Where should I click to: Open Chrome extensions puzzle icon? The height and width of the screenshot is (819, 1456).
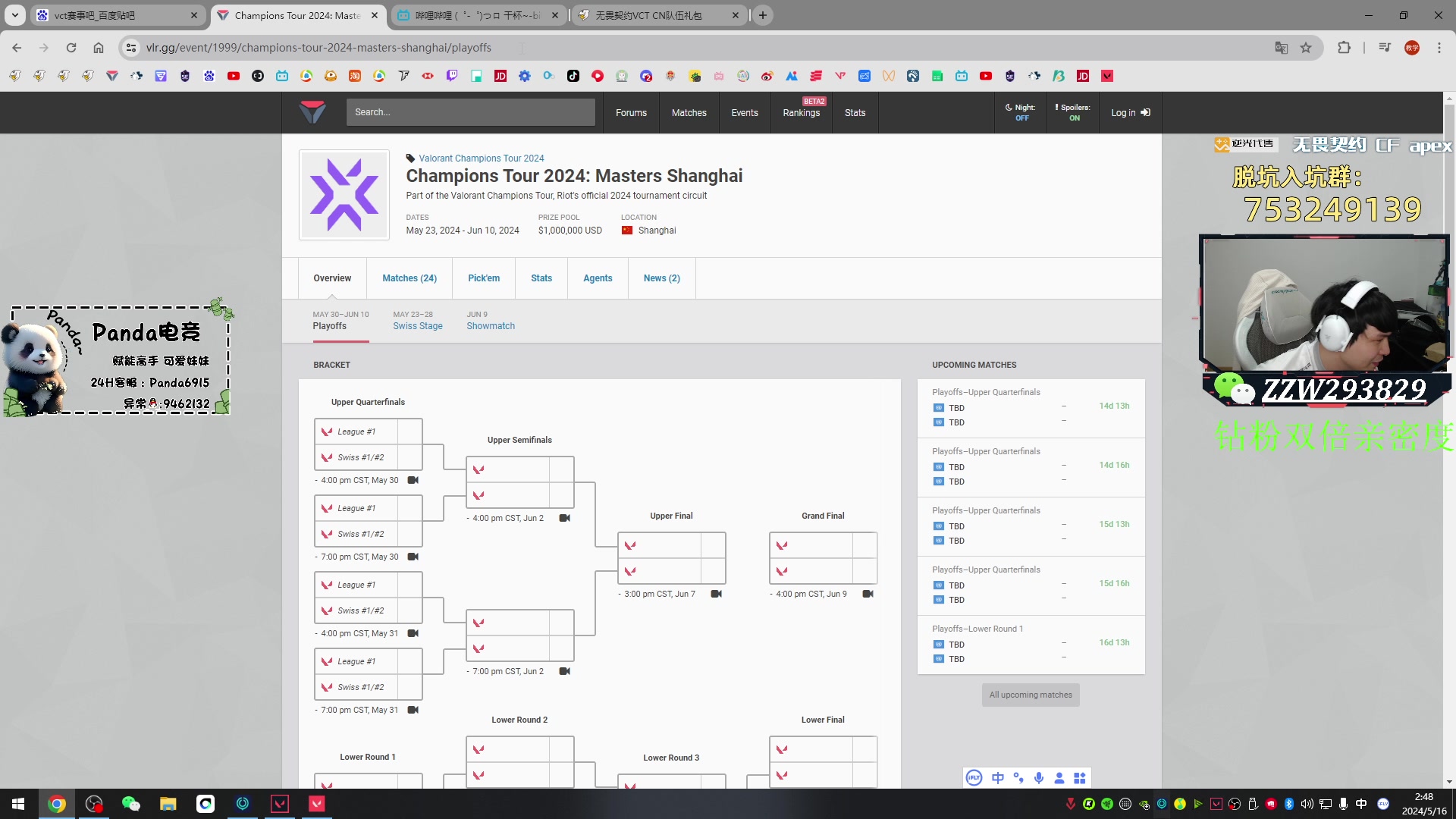click(x=1344, y=48)
